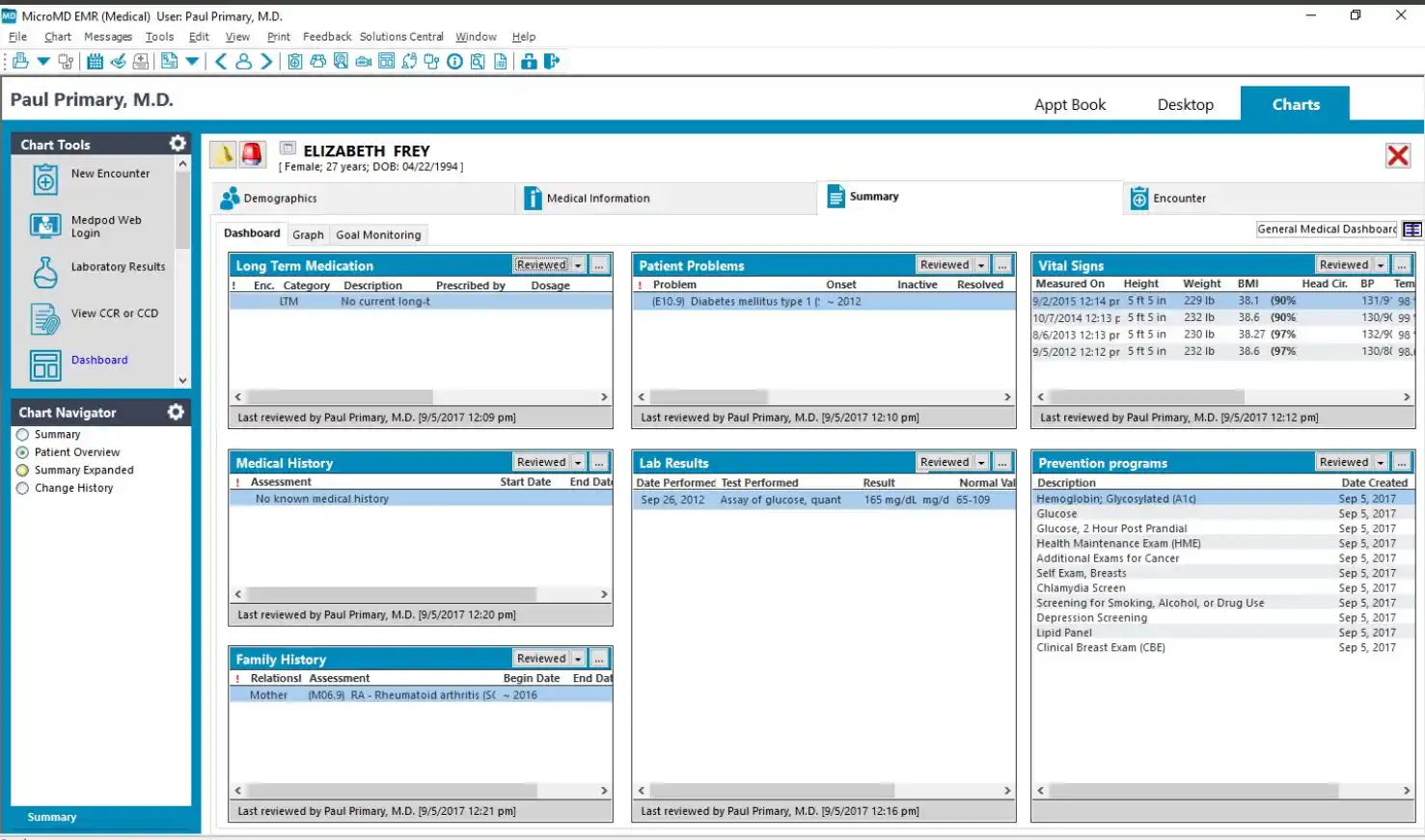The image size is (1425, 840).
Task: Open the Demographics tab
Action: click(279, 198)
